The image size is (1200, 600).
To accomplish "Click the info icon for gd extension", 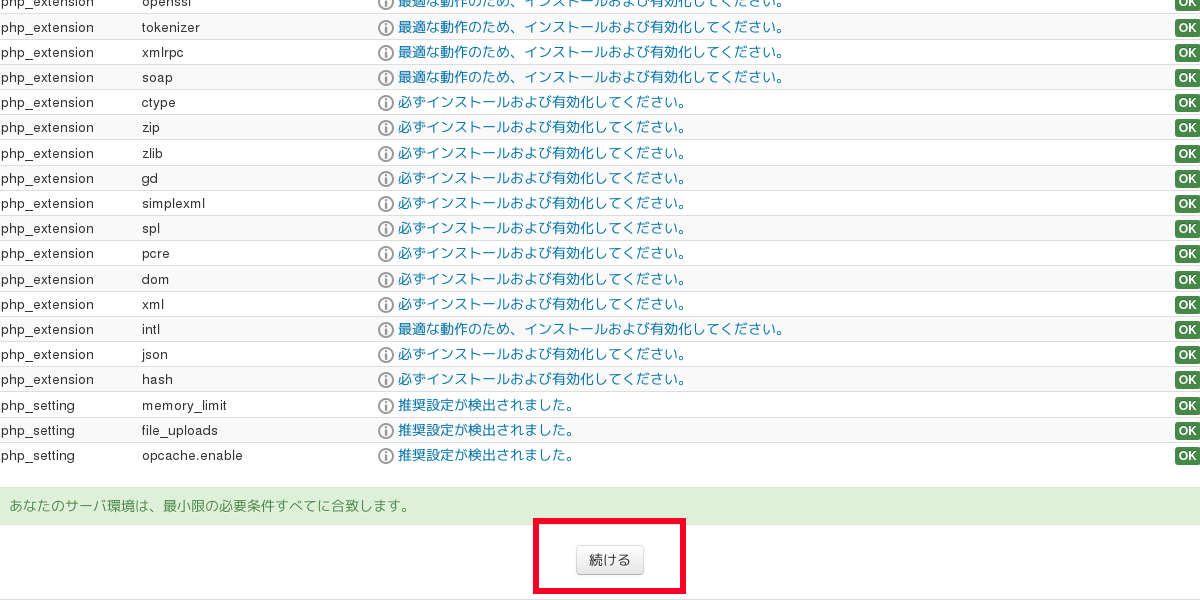I will pos(385,178).
